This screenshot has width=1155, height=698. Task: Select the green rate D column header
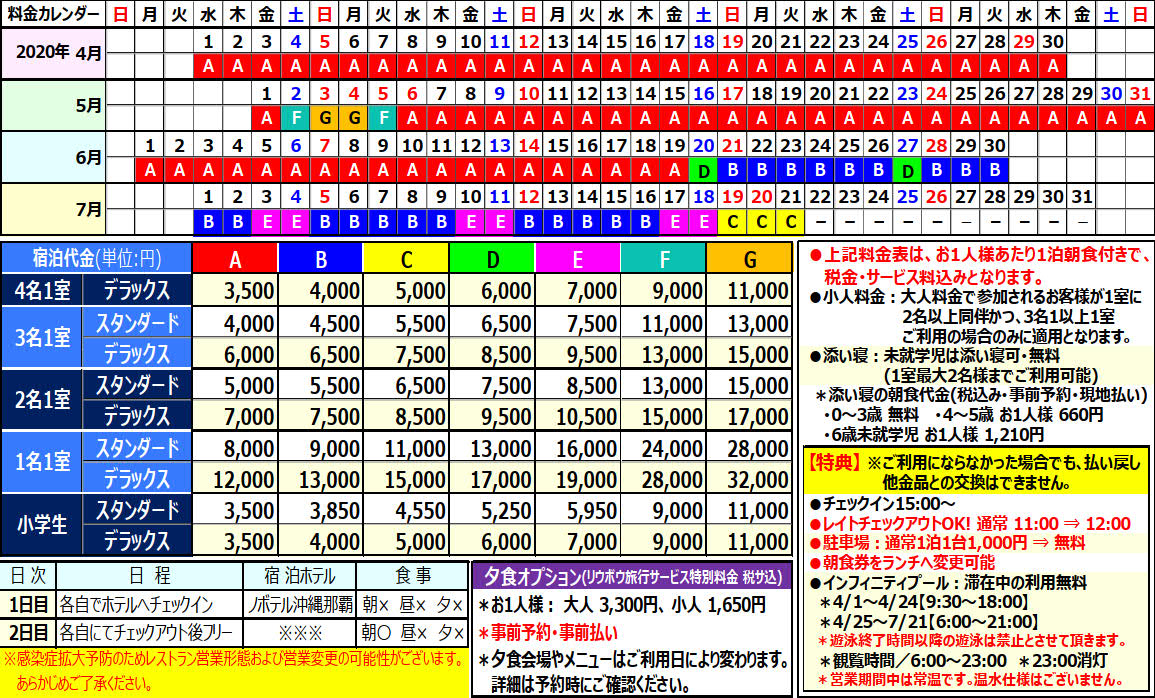[492, 260]
